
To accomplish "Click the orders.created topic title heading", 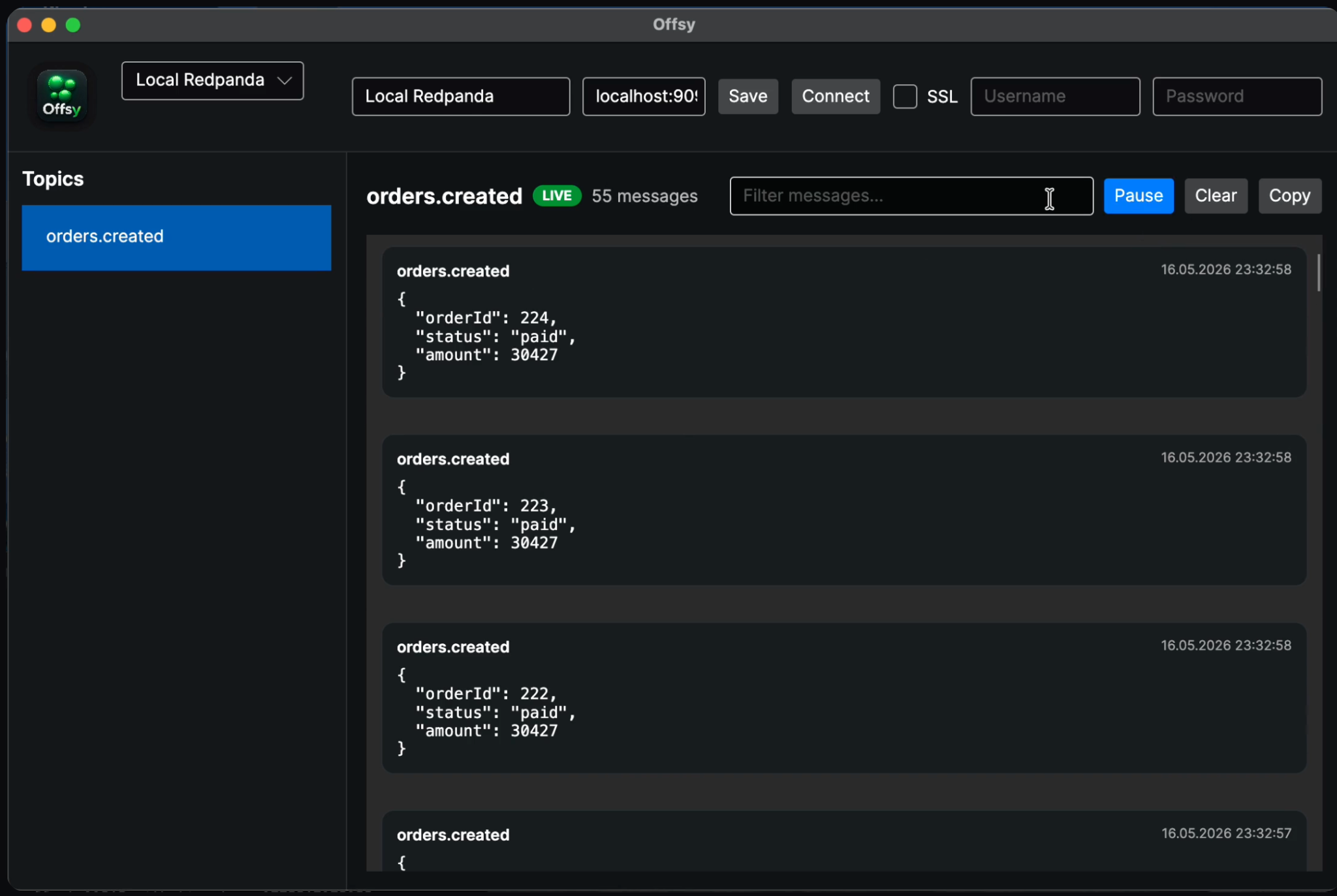I will 444,196.
